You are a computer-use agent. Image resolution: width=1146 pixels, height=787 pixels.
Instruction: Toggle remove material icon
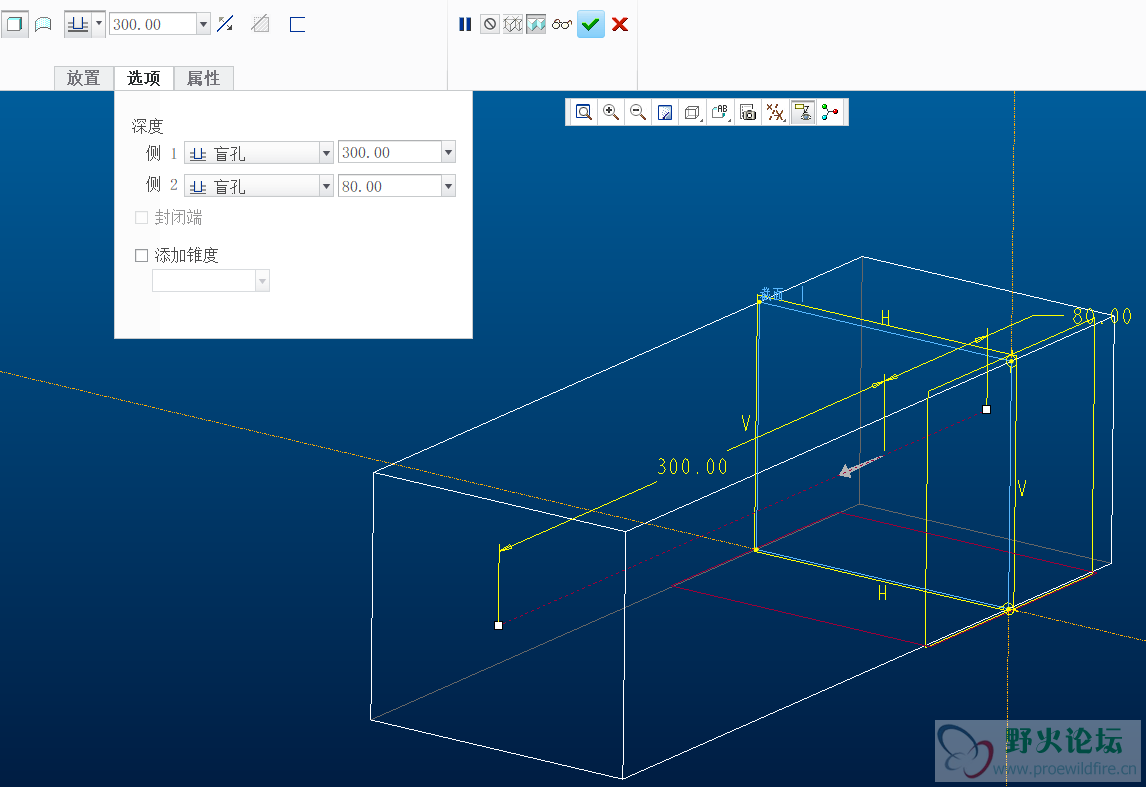260,24
